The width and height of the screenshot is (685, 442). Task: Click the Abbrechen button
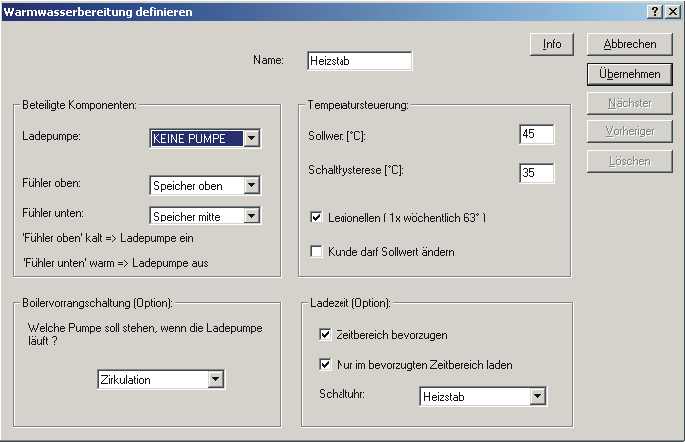(x=629, y=44)
